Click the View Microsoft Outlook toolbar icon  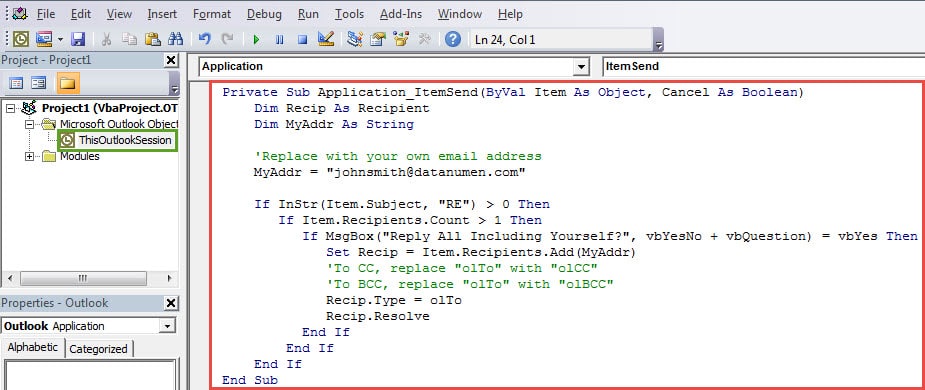(x=21, y=40)
